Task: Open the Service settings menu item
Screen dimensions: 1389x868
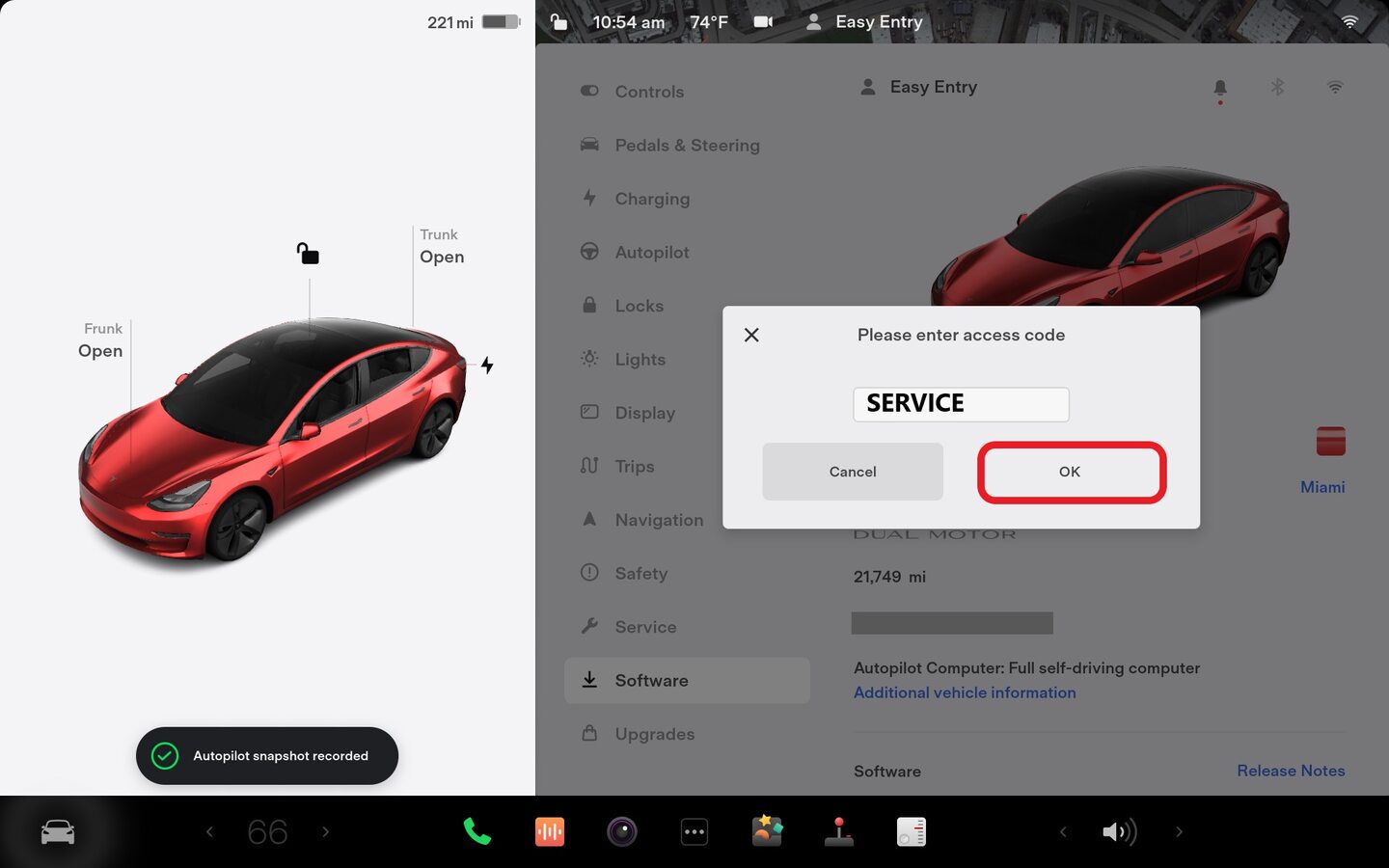Action: click(x=645, y=627)
